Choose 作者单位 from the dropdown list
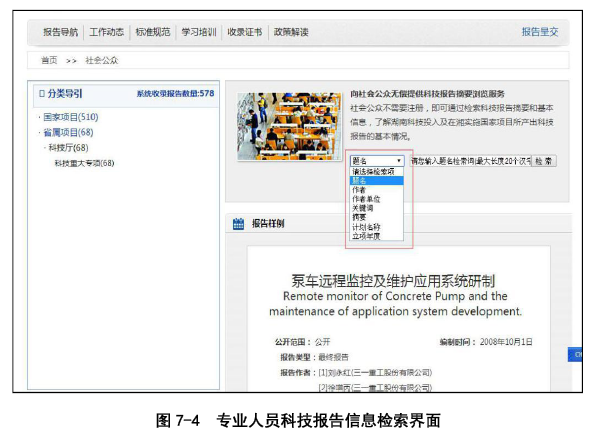This screenshot has height=433, width=607. coord(366,199)
